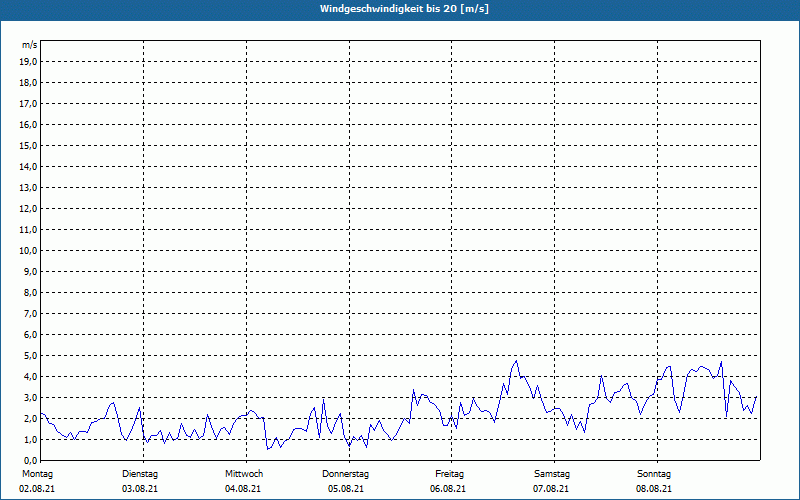Select the date 02.08.21
This screenshot has height=500, width=800.
pyautogui.click(x=37, y=489)
